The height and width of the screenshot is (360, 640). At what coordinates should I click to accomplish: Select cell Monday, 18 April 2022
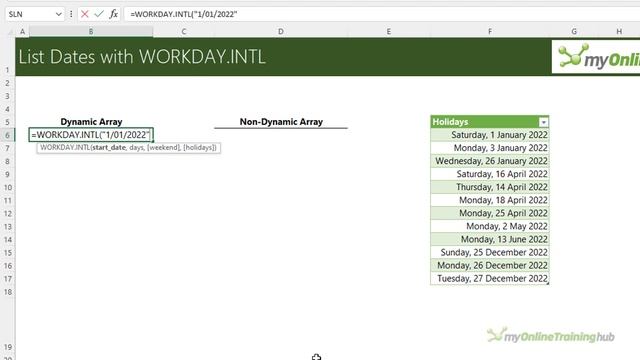pos(489,200)
